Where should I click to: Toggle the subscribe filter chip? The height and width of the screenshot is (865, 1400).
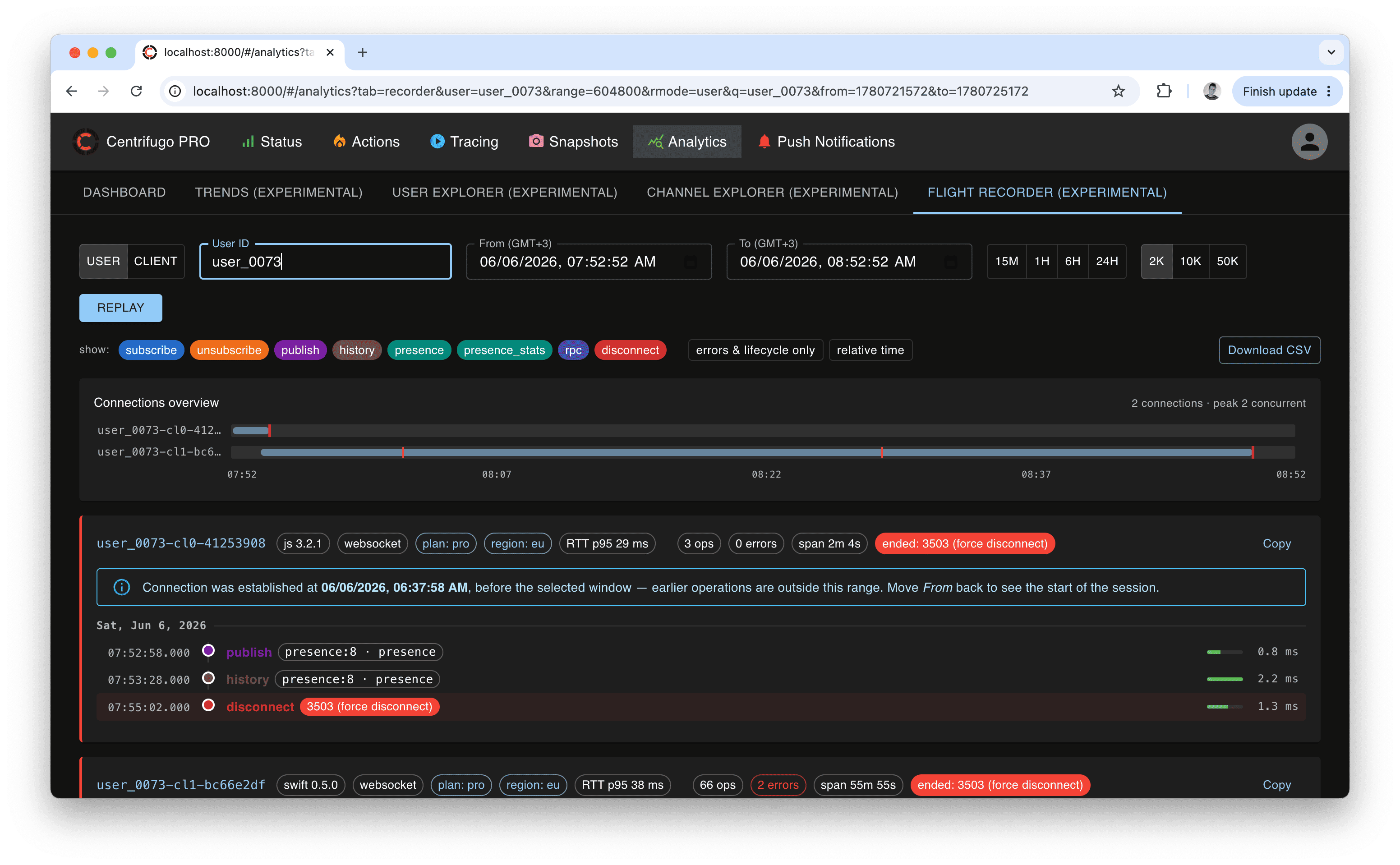pyautogui.click(x=151, y=350)
